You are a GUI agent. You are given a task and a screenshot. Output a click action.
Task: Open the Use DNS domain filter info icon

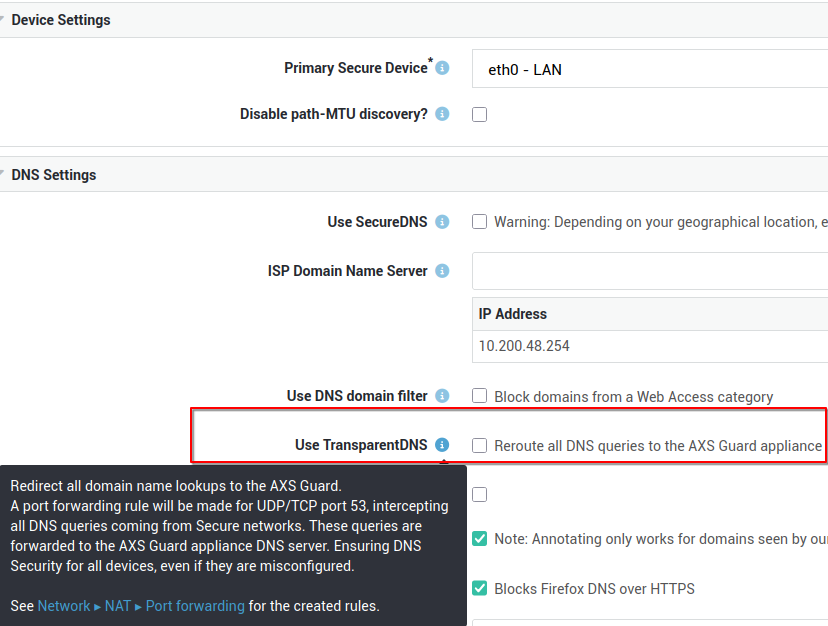[x=442, y=396]
